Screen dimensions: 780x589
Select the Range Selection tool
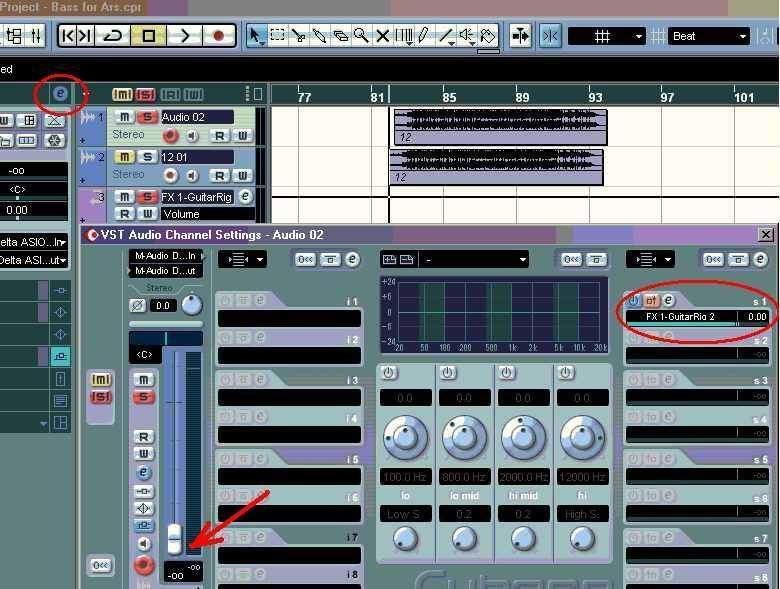coord(278,35)
